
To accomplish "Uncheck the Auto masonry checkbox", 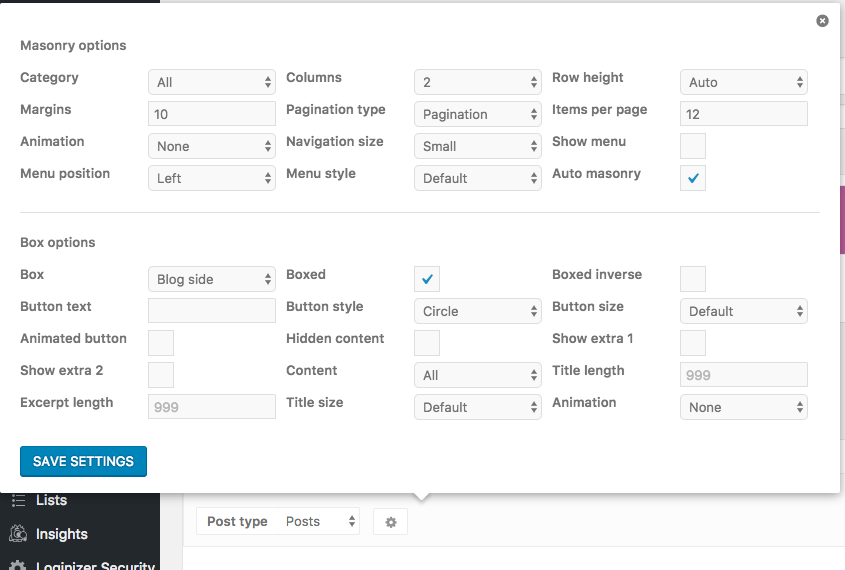I will [693, 178].
